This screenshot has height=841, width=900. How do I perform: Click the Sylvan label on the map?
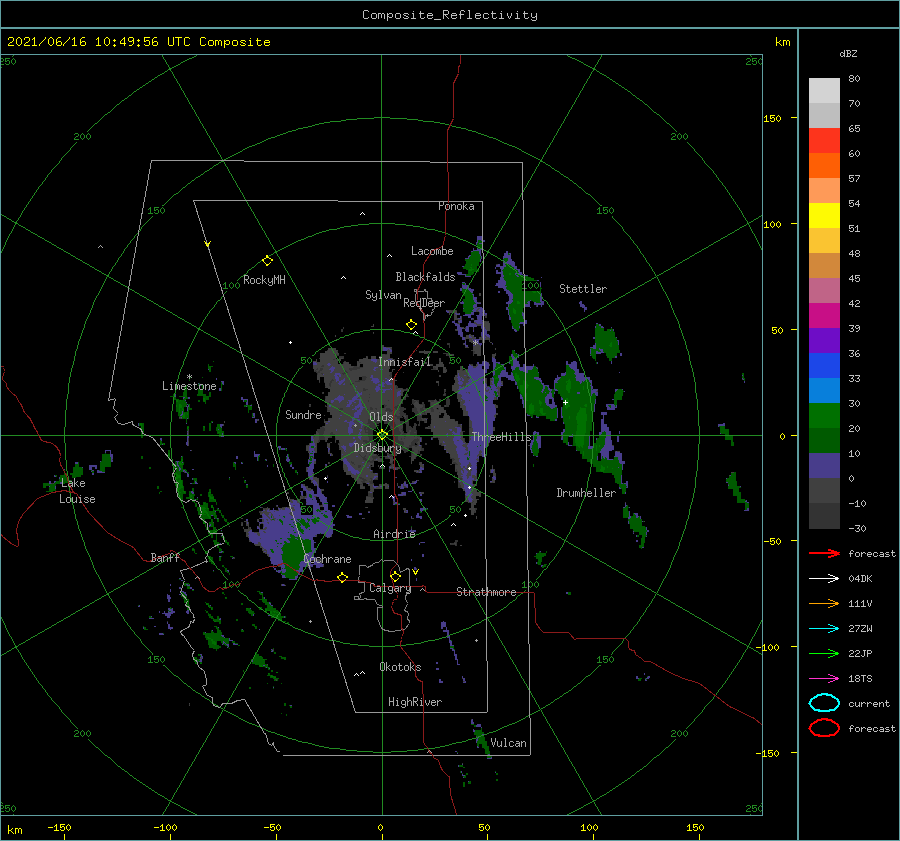pyautogui.click(x=383, y=295)
